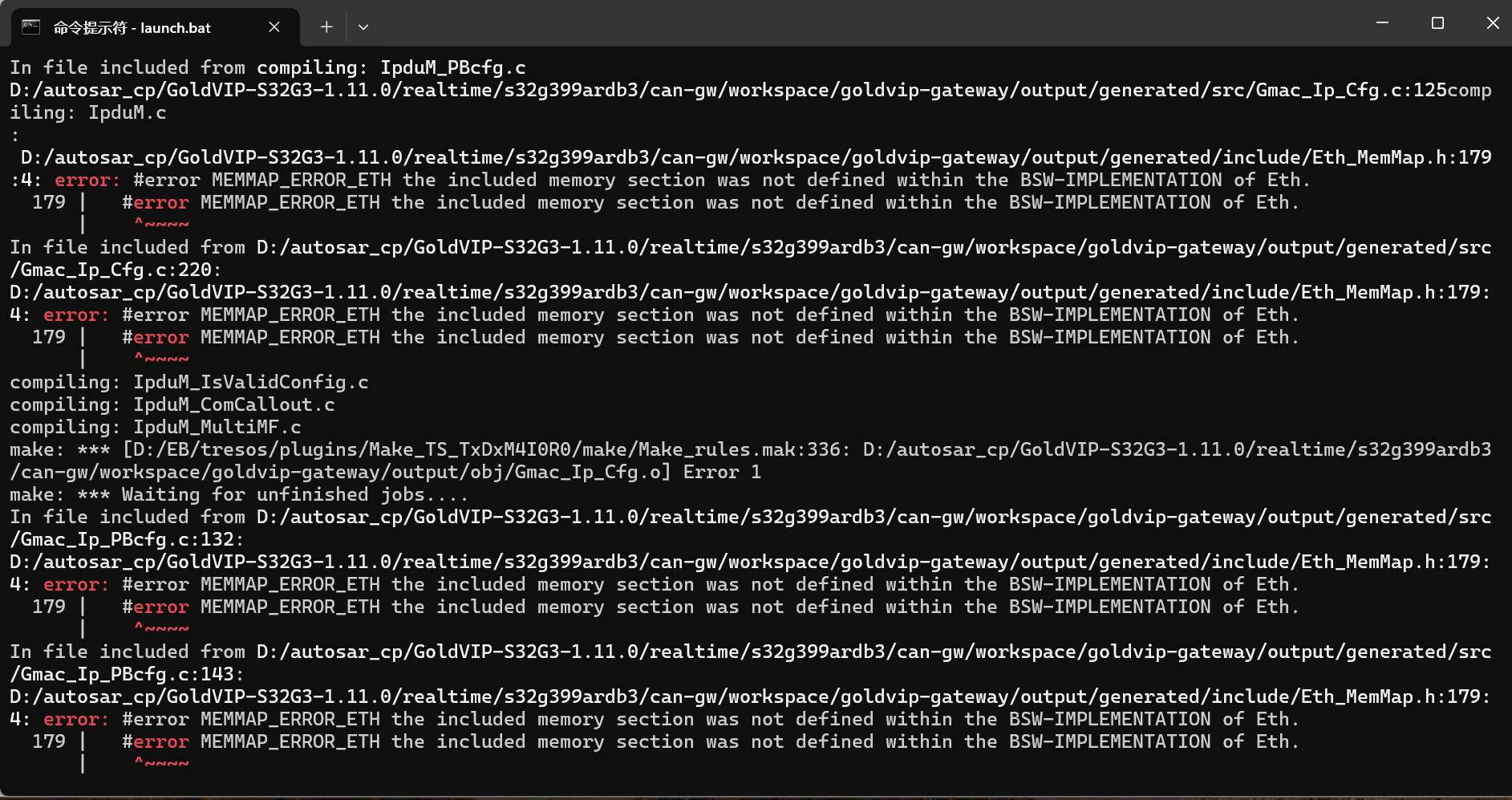This screenshot has height=800, width=1512.
Task: Close the terminal window
Action: (x=1492, y=23)
